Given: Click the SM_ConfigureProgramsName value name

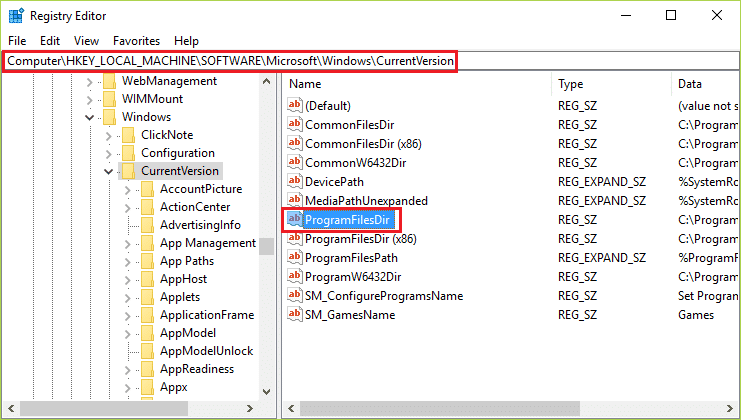Looking at the screenshot, I should pos(384,296).
